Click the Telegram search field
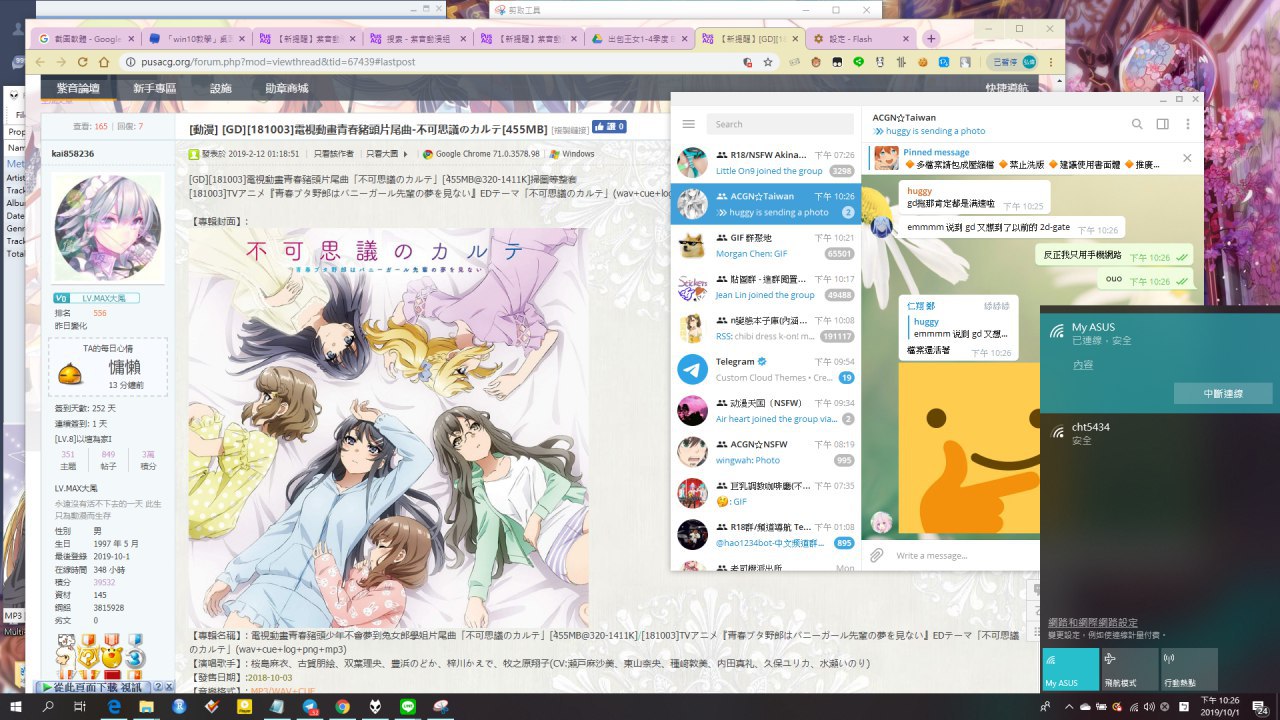 pyautogui.click(x=778, y=124)
